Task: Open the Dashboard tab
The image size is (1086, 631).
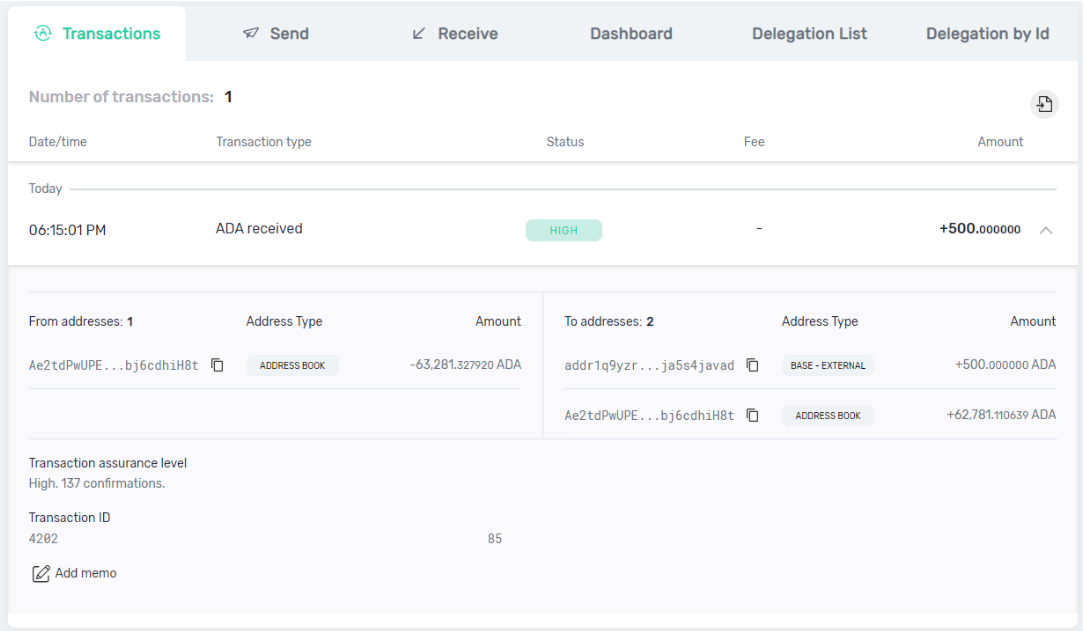Action: tap(631, 34)
